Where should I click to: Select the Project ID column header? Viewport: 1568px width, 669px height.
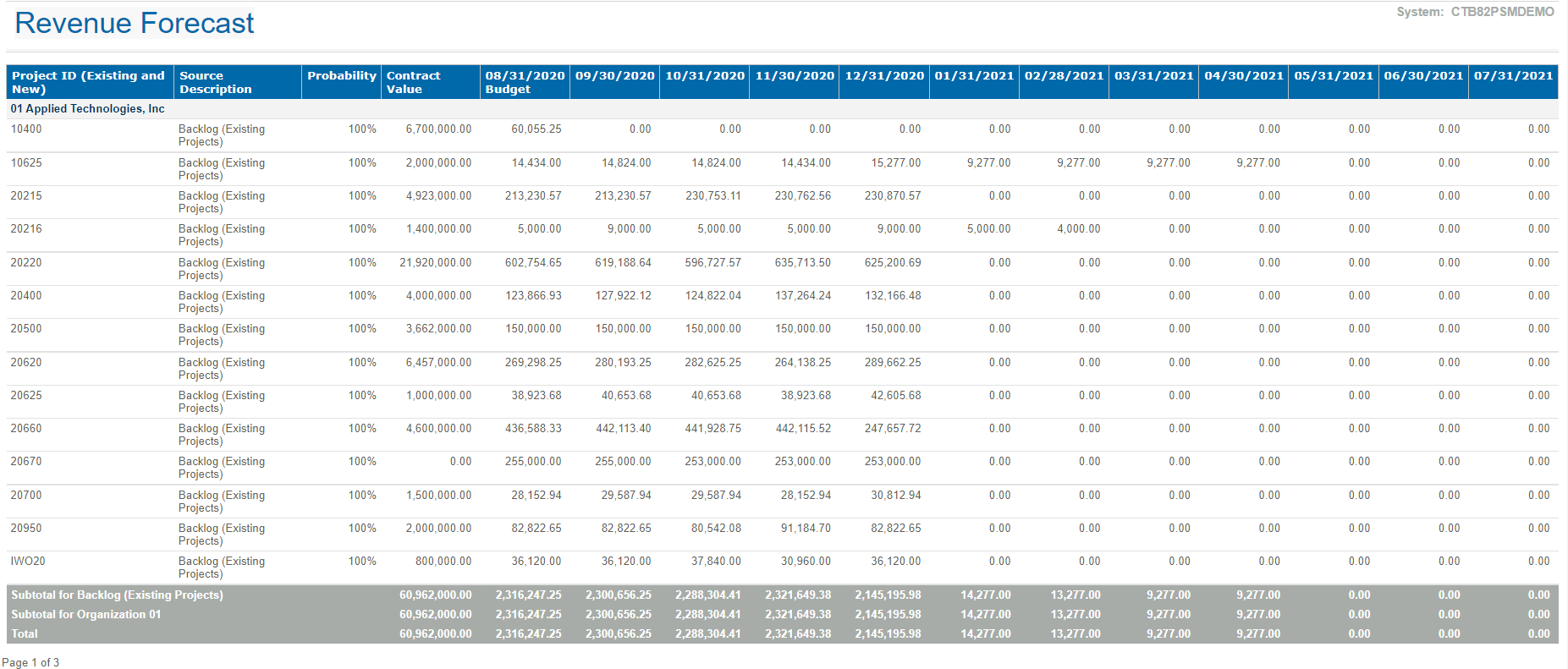pos(88,82)
